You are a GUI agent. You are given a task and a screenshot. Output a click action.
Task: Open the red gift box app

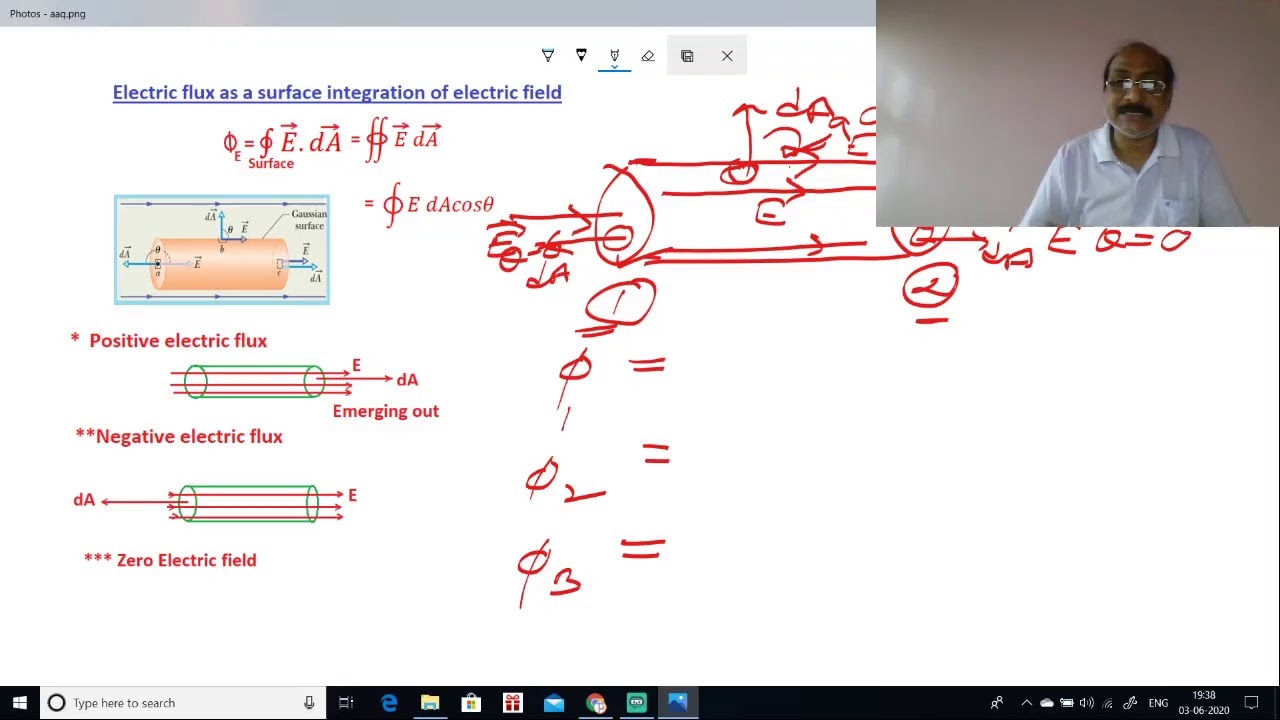(x=512, y=703)
